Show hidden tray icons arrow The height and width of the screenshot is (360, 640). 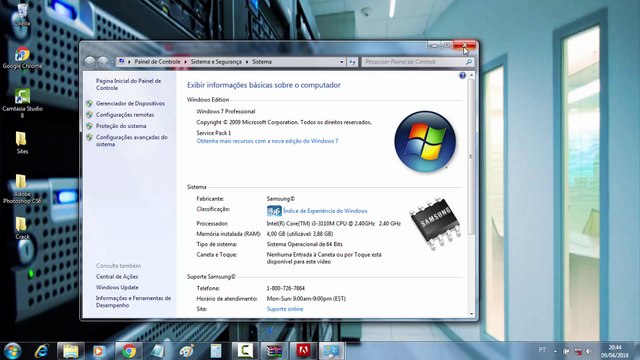pyautogui.click(x=555, y=351)
